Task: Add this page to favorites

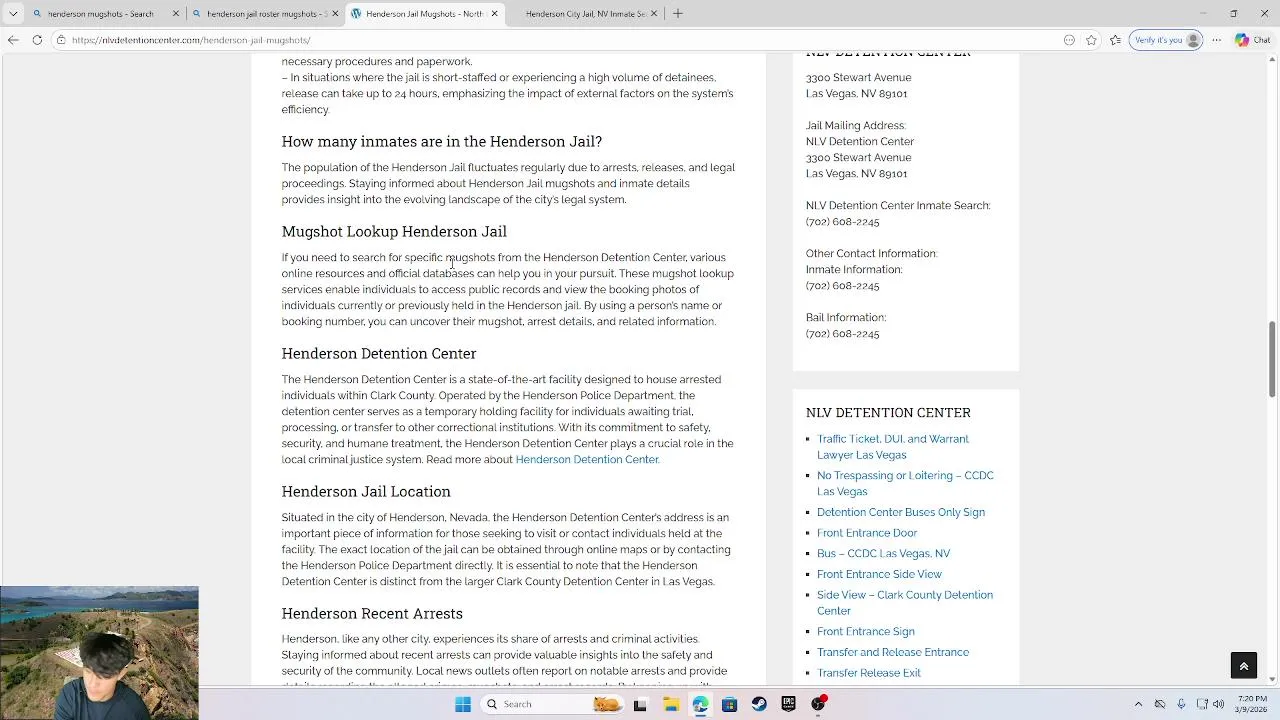Action: tap(1091, 40)
